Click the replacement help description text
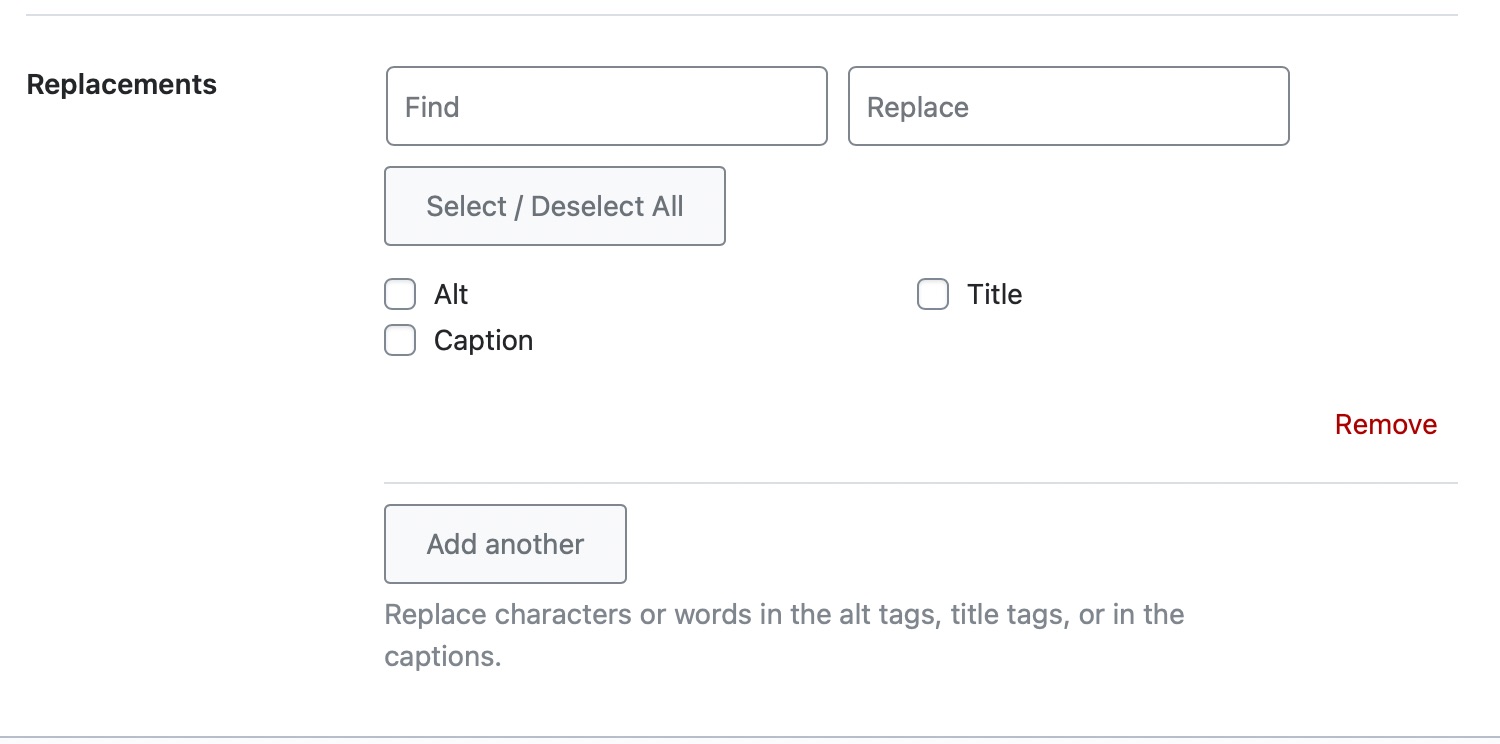This screenshot has width=1500, height=744. pyautogui.click(x=784, y=635)
